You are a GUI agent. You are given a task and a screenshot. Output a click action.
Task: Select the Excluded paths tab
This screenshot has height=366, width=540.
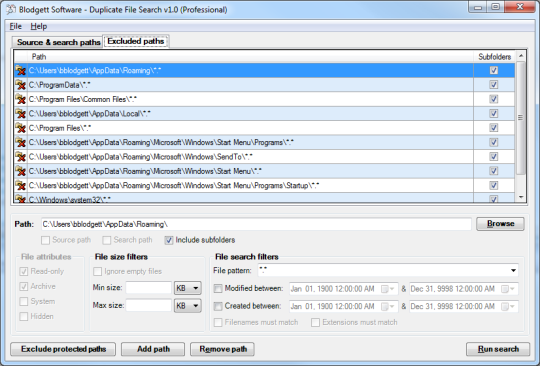coord(136,41)
